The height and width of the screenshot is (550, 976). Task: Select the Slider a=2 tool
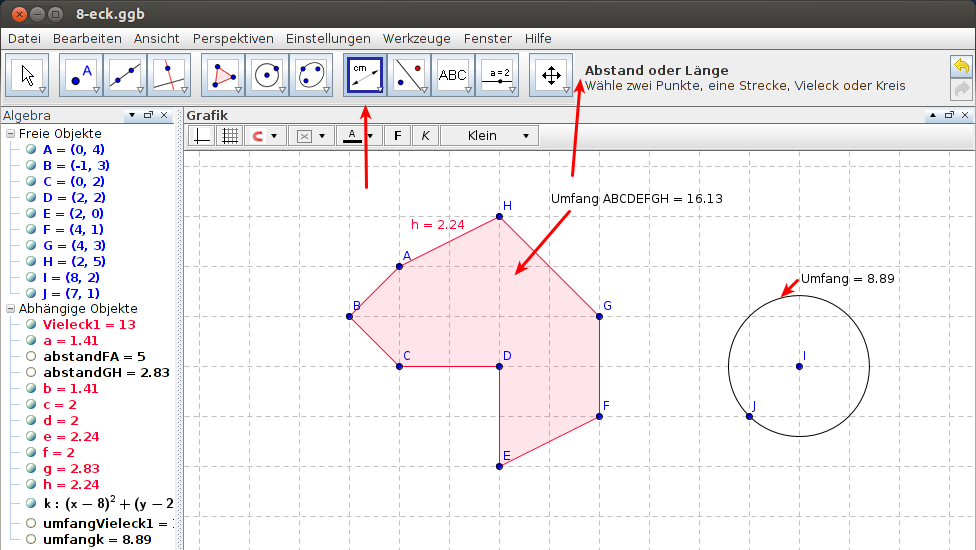click(497, 75)
